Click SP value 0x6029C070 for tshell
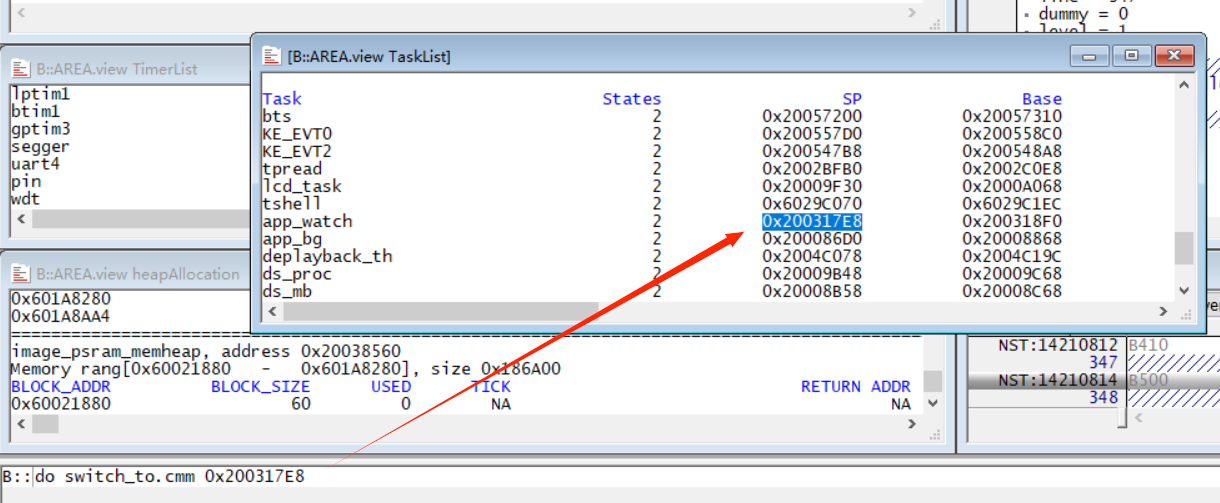 point(812,204)
